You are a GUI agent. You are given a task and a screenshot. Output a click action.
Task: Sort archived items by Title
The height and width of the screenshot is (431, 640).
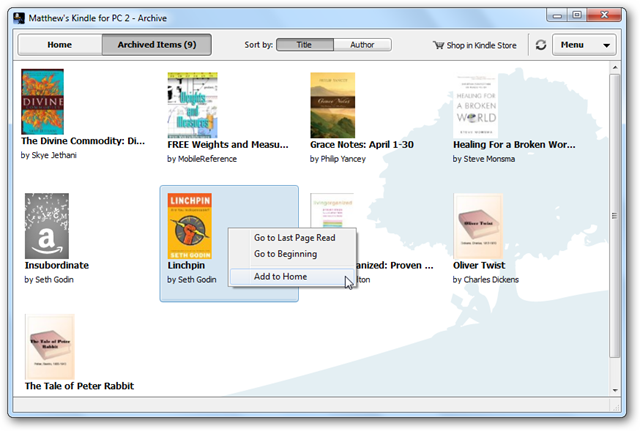(305, 45)
